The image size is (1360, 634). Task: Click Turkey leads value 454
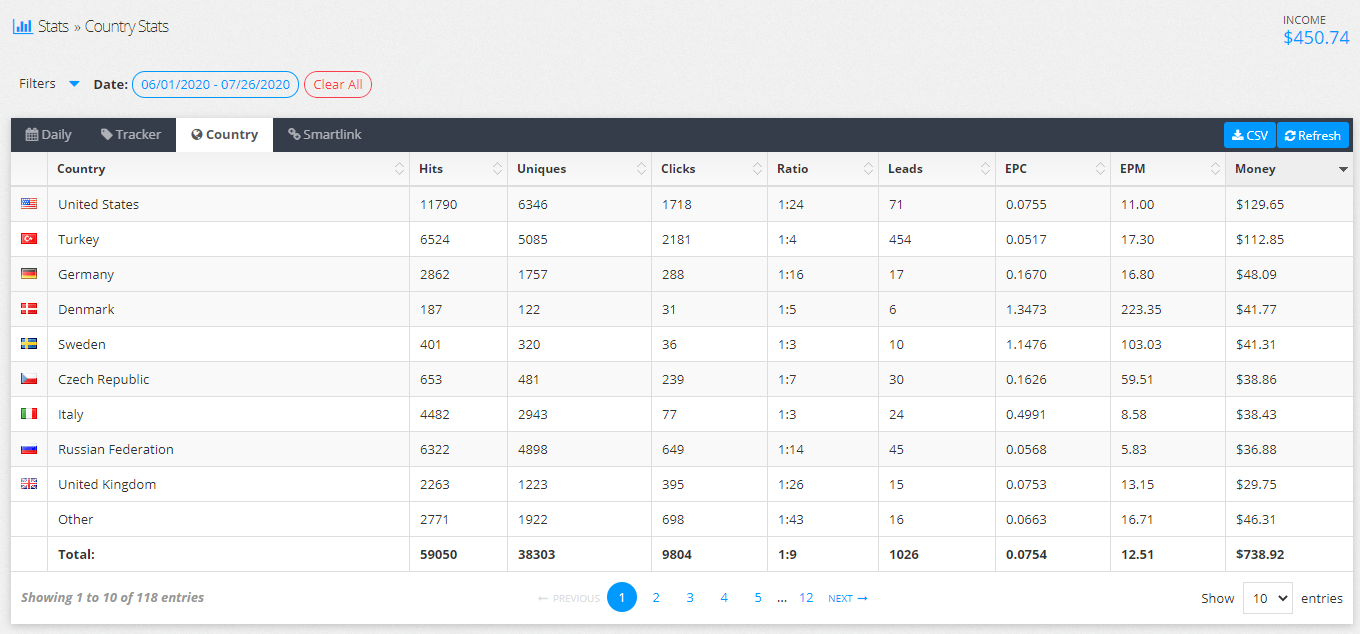(x=900, y=239)
